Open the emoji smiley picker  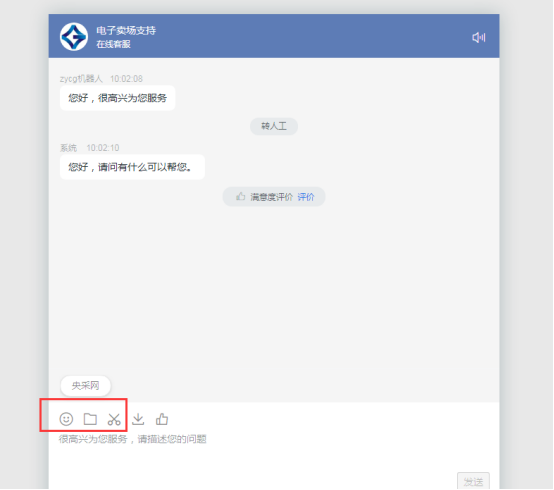point(66,419)
